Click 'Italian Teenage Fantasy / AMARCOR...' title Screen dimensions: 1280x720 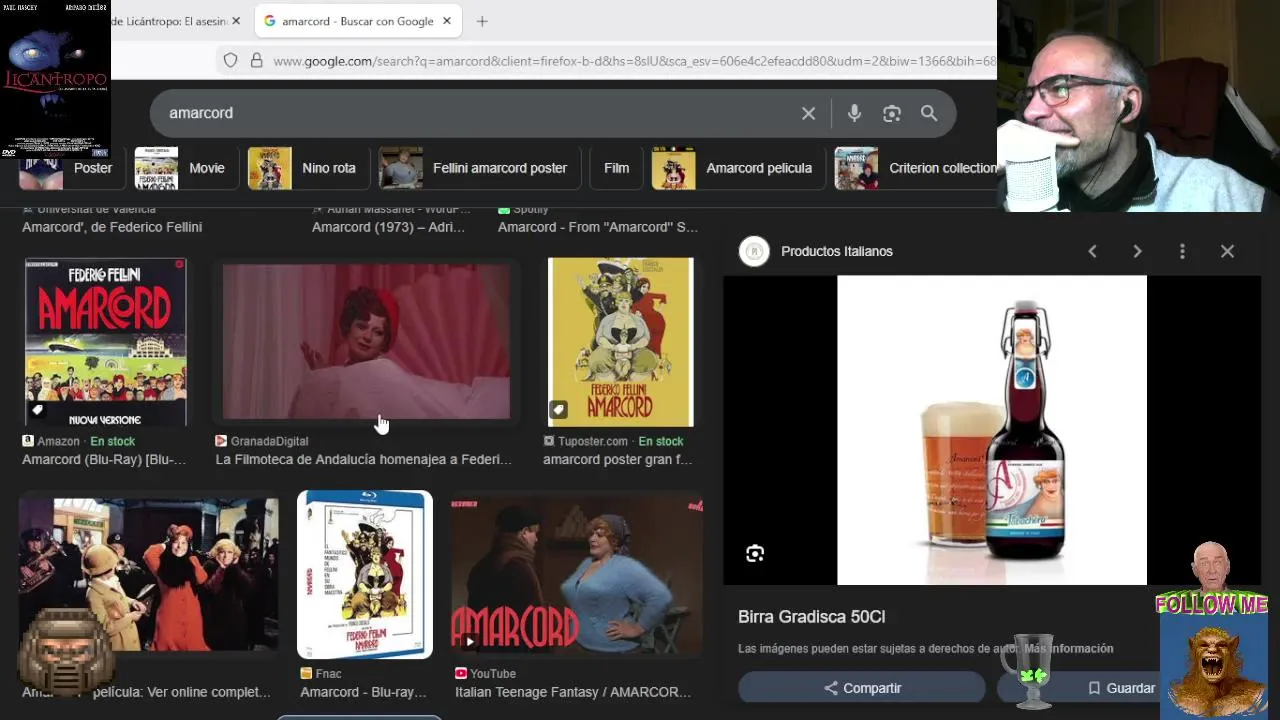573,692
